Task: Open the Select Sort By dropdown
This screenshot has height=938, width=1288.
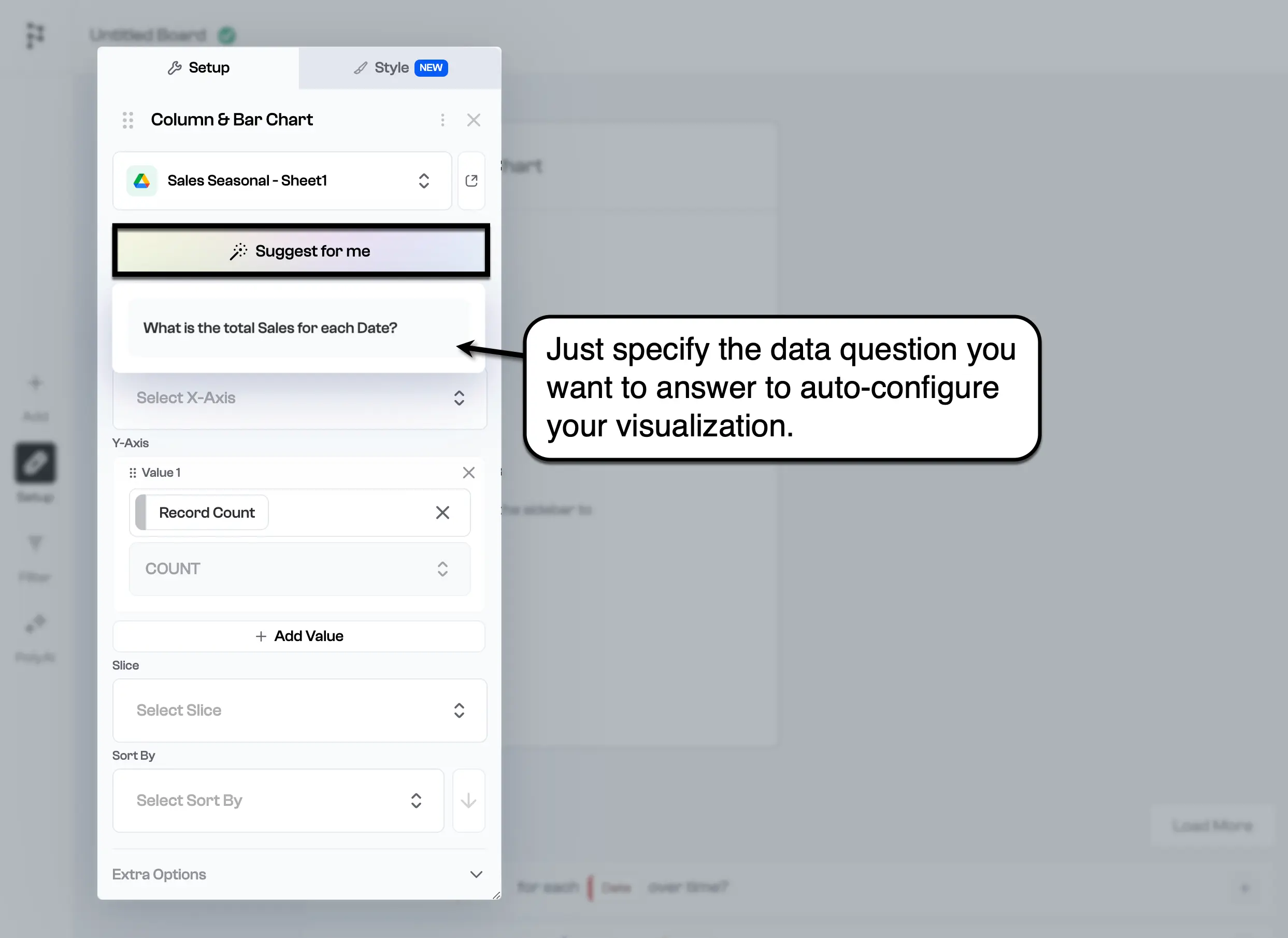Action: pyautogui.click(x=278, y=801)
